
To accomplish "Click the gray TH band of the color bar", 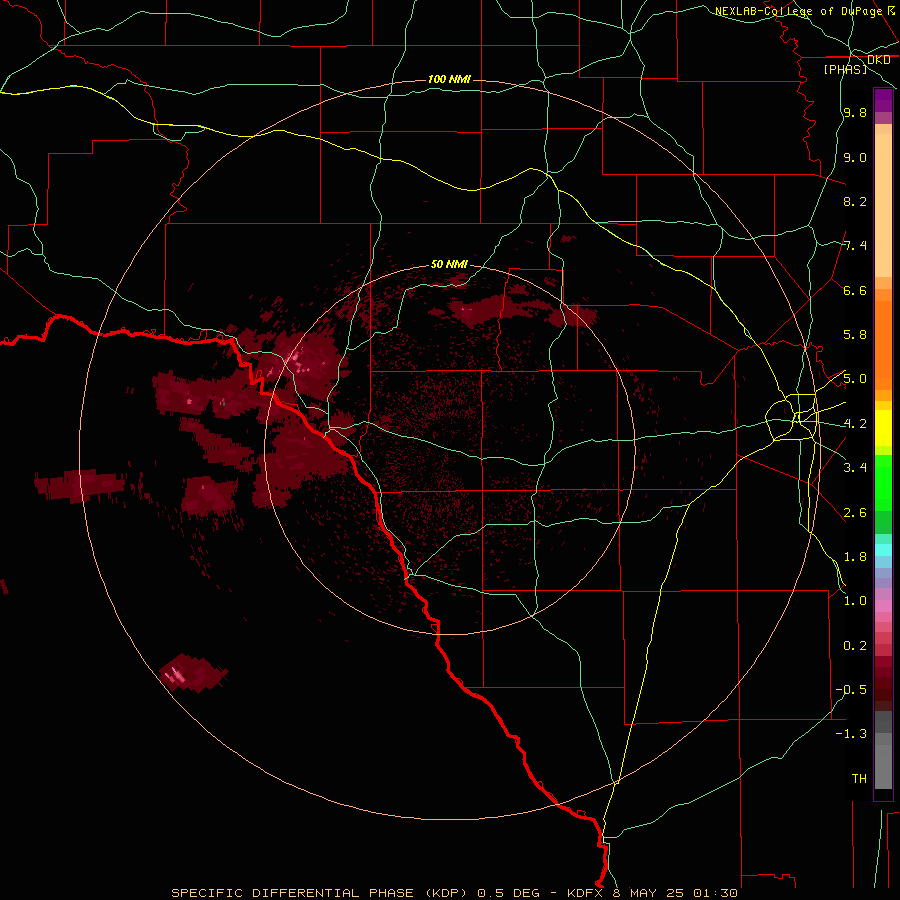I will [883, 766].
